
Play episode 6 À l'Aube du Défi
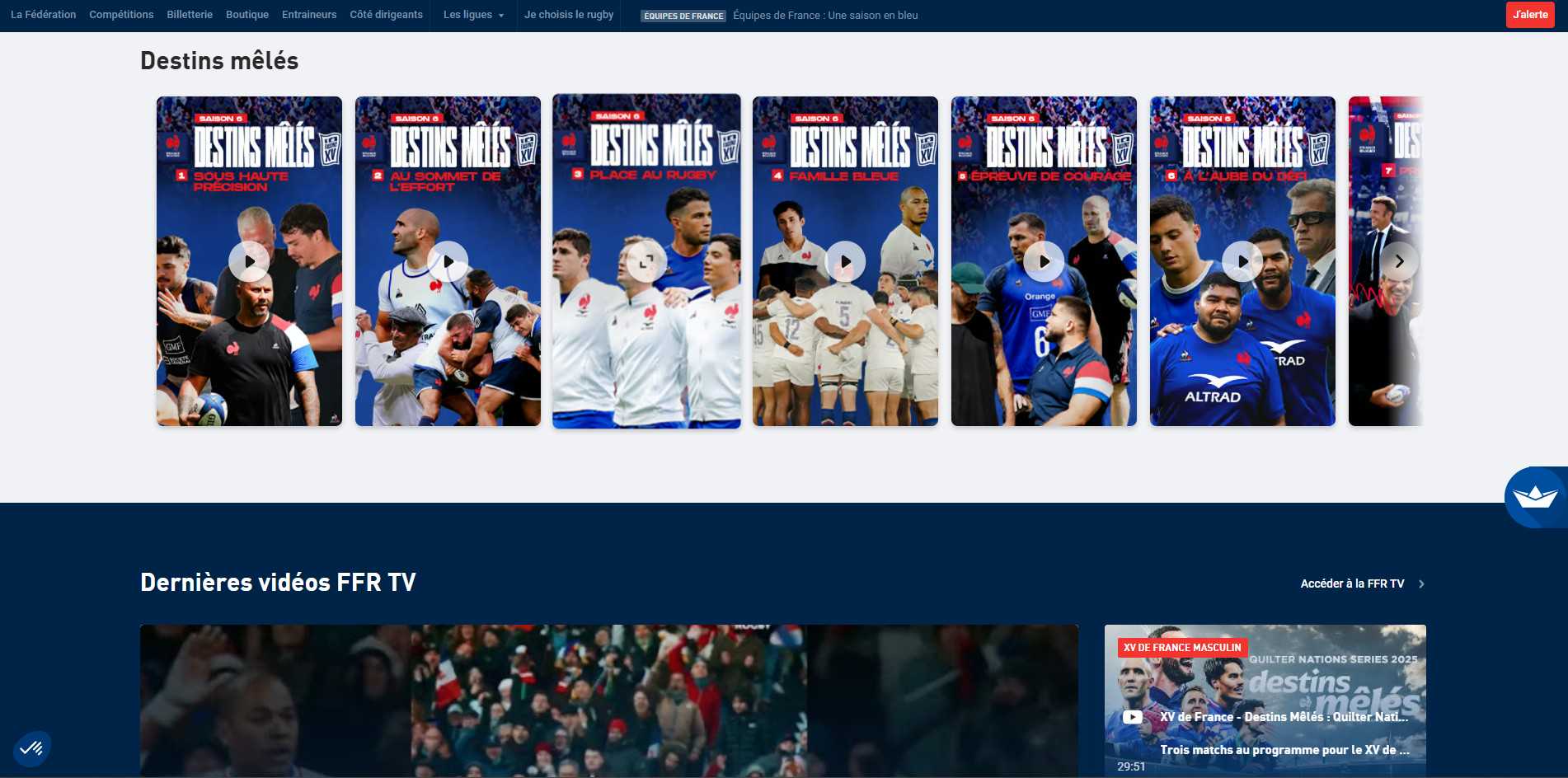pyautogui.click(x=1242, y=261)
